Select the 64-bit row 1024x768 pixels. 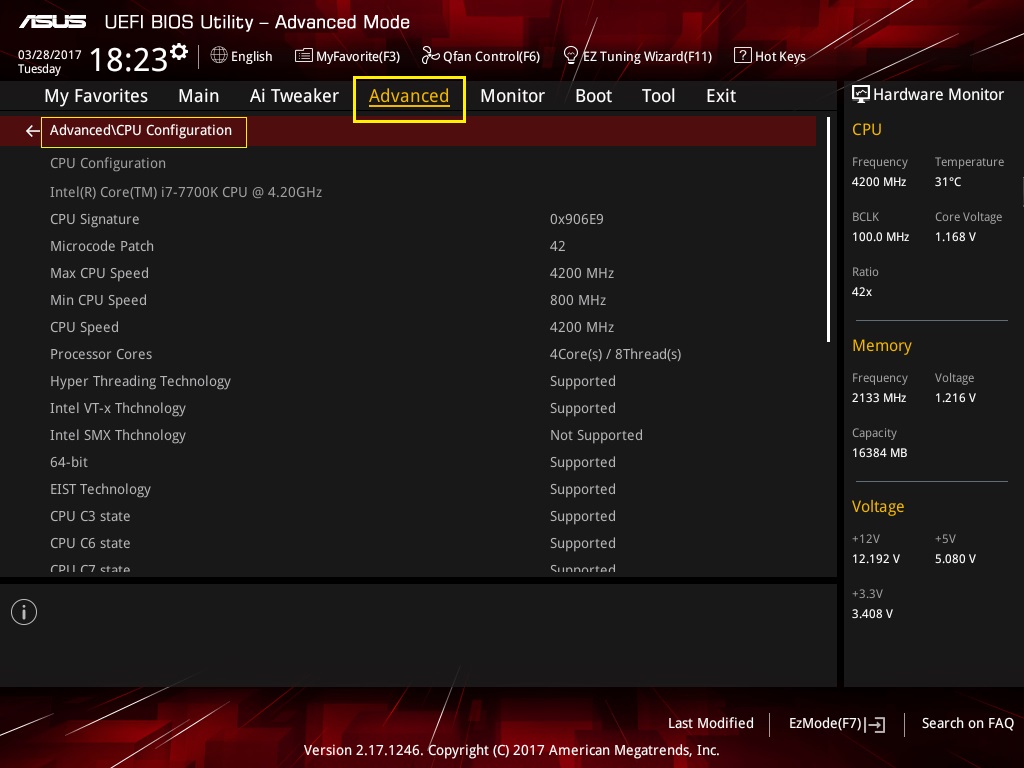tap(408, 462)
